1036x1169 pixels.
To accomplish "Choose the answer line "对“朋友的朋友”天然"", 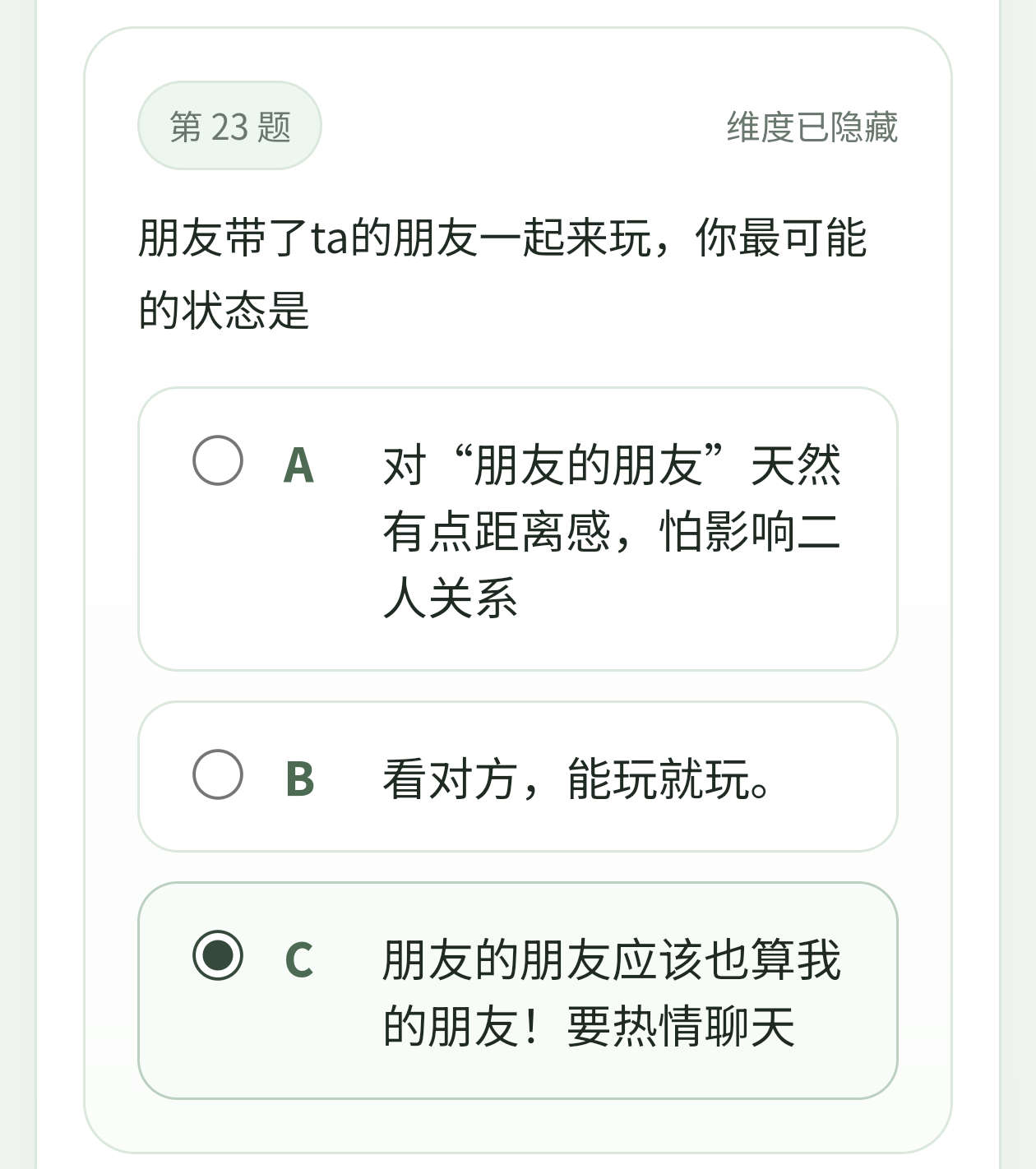I will tap(612, 465).
